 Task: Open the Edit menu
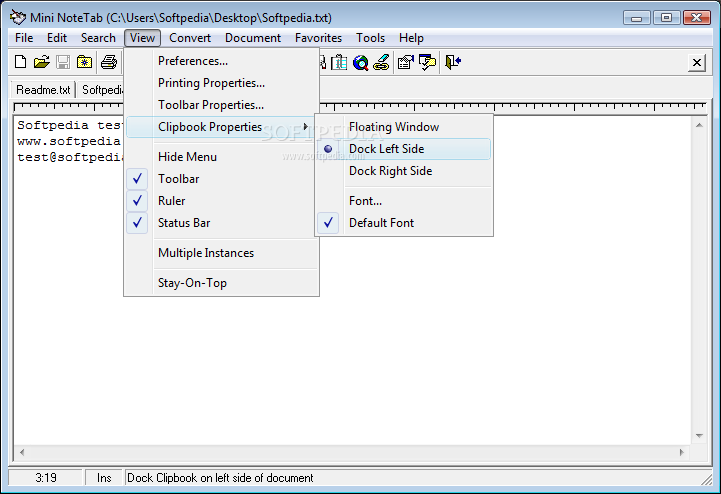pos(57,38)
